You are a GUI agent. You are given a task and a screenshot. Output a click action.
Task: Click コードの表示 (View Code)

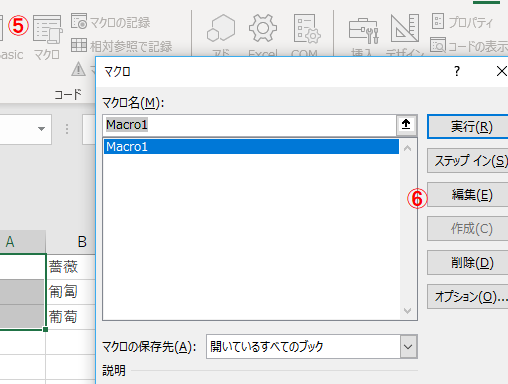[469, 46]
